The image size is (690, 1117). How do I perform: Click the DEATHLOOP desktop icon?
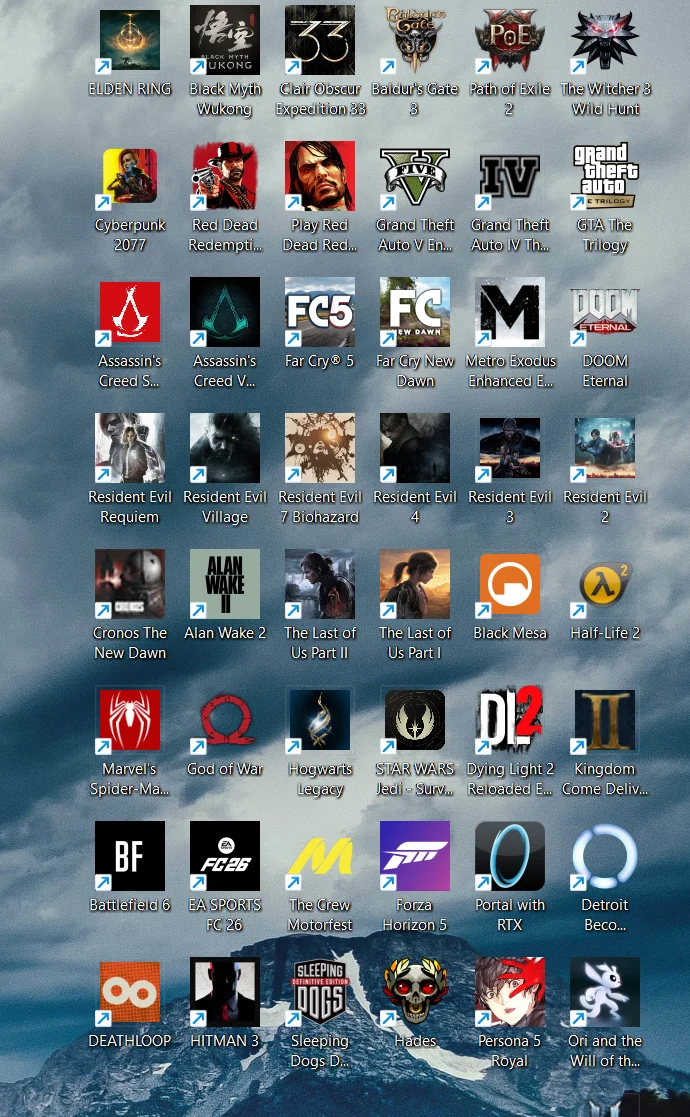coord(130,992)
